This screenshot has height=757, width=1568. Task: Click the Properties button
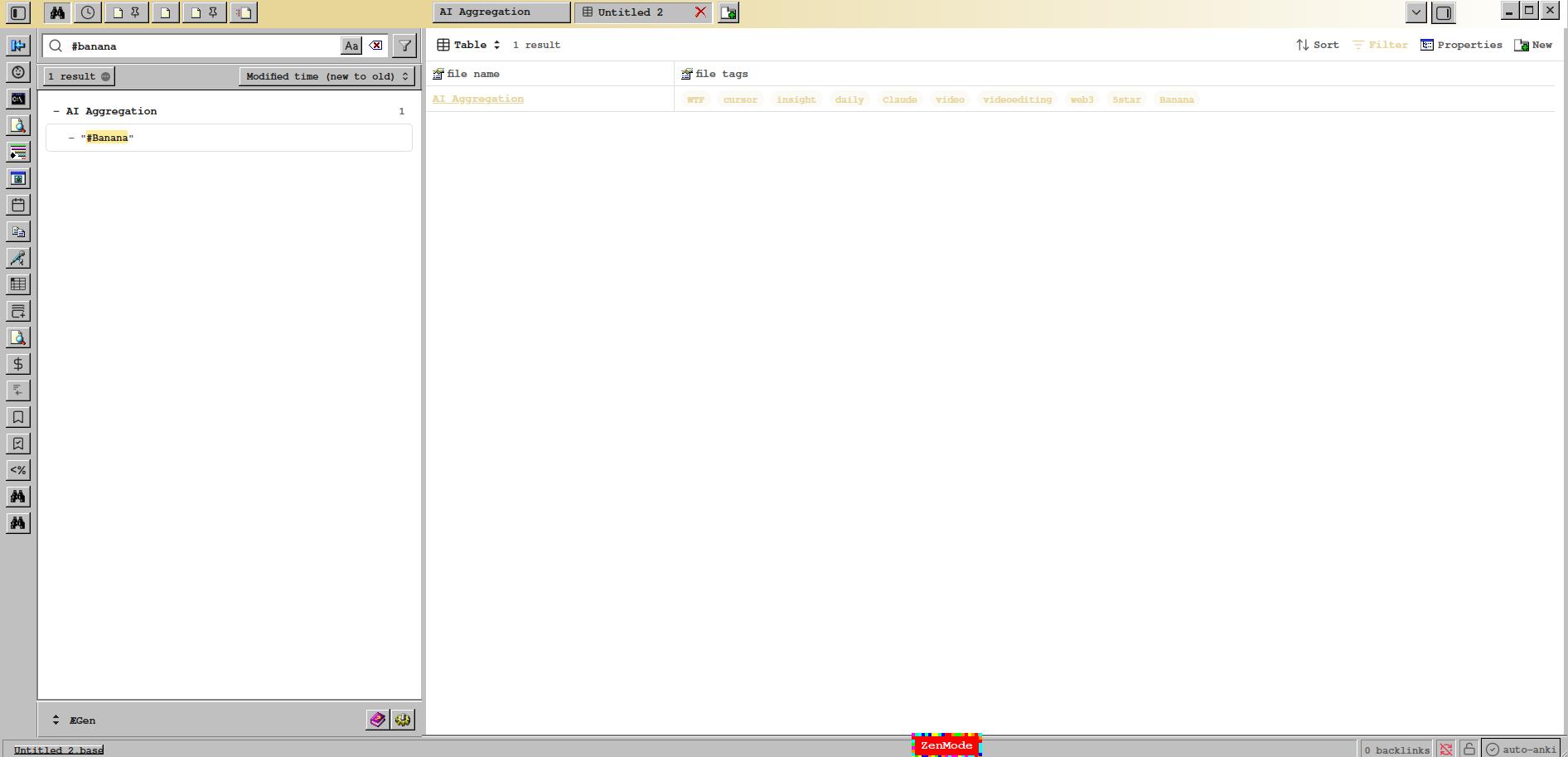point(1461,45)
